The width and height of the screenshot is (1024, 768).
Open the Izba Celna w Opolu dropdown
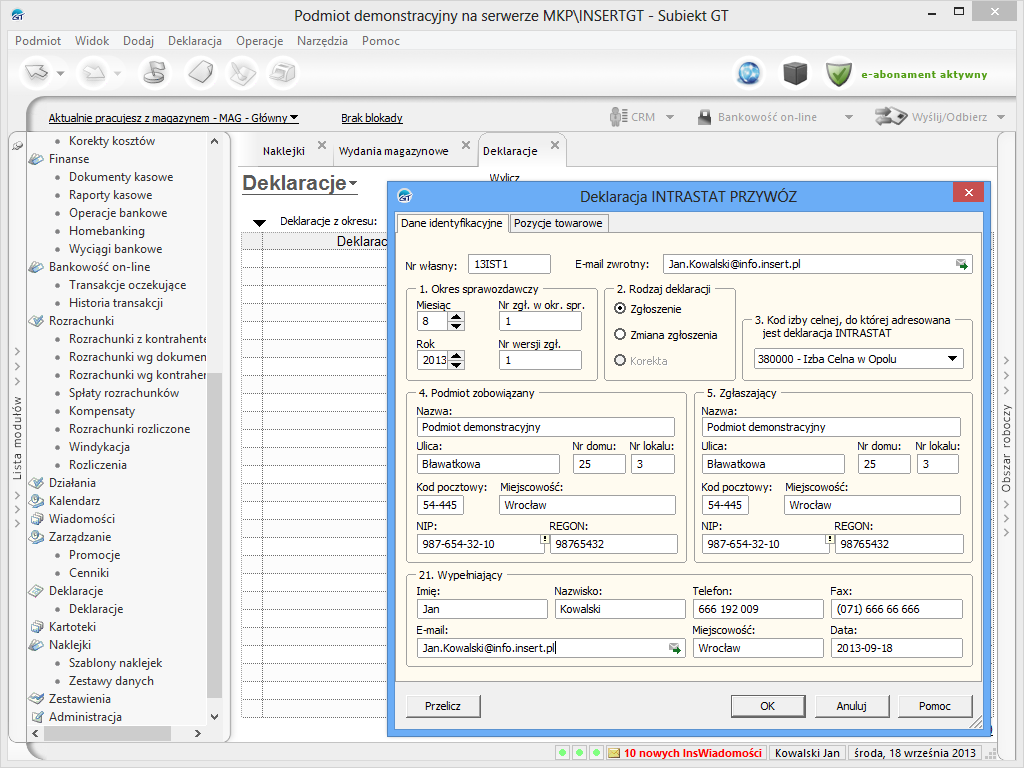pyautogui.click(x=952, y=359)
